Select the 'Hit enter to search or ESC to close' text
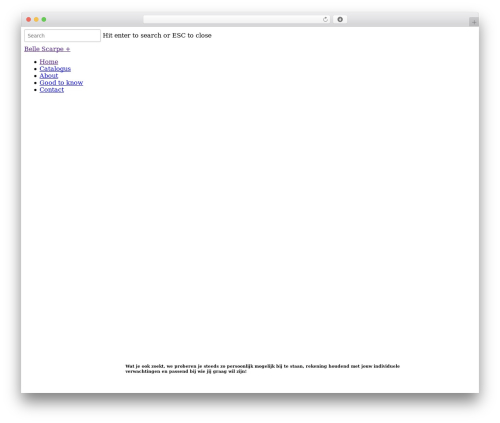Screen dimensions: 500x423 click(x=157, y=35)
